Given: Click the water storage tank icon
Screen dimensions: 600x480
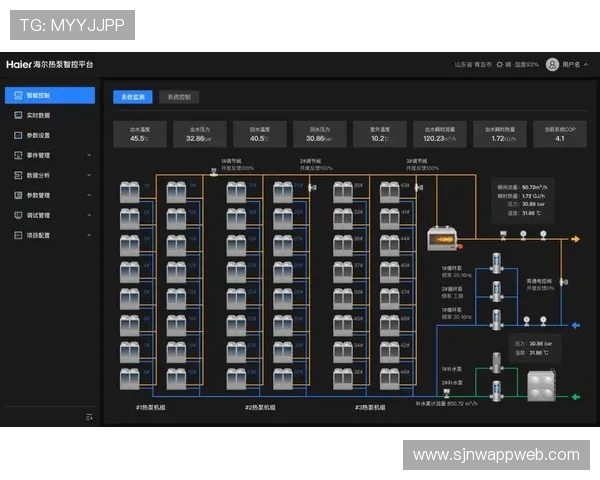Looking at the screenshot, I should pyautogui.click(x=542, y=385).
